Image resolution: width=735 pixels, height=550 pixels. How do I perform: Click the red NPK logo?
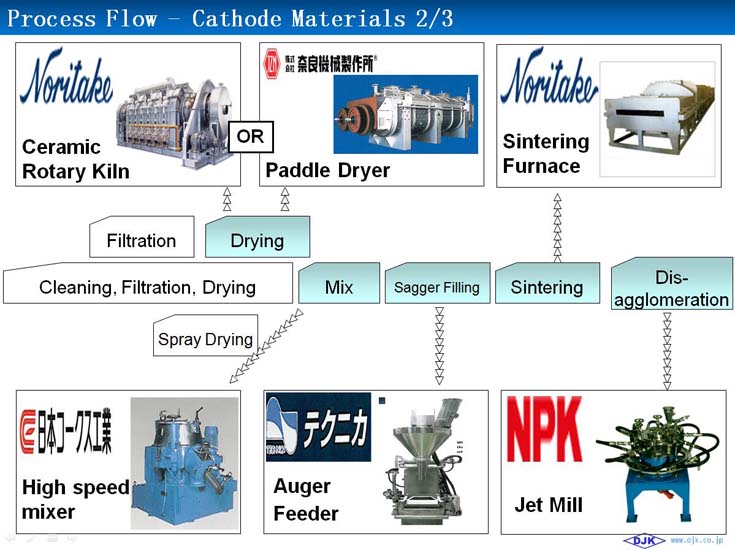(545, 429)
